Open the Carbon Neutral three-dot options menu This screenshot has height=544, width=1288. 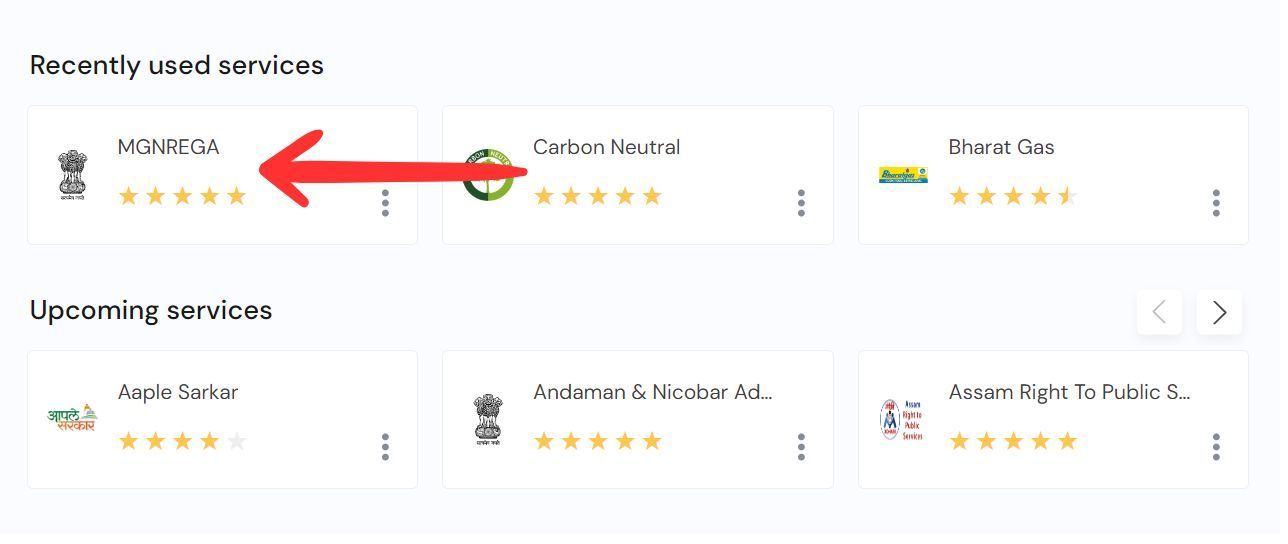(801, 203)
